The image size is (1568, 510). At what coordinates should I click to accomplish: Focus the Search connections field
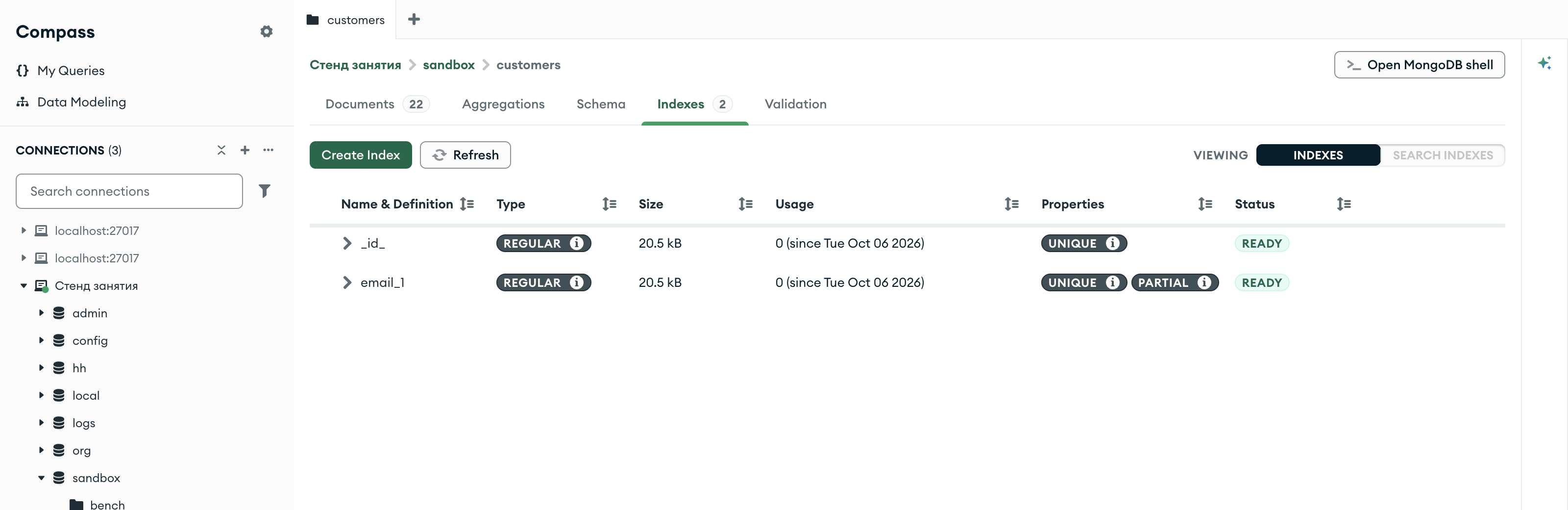pos(129,191)
